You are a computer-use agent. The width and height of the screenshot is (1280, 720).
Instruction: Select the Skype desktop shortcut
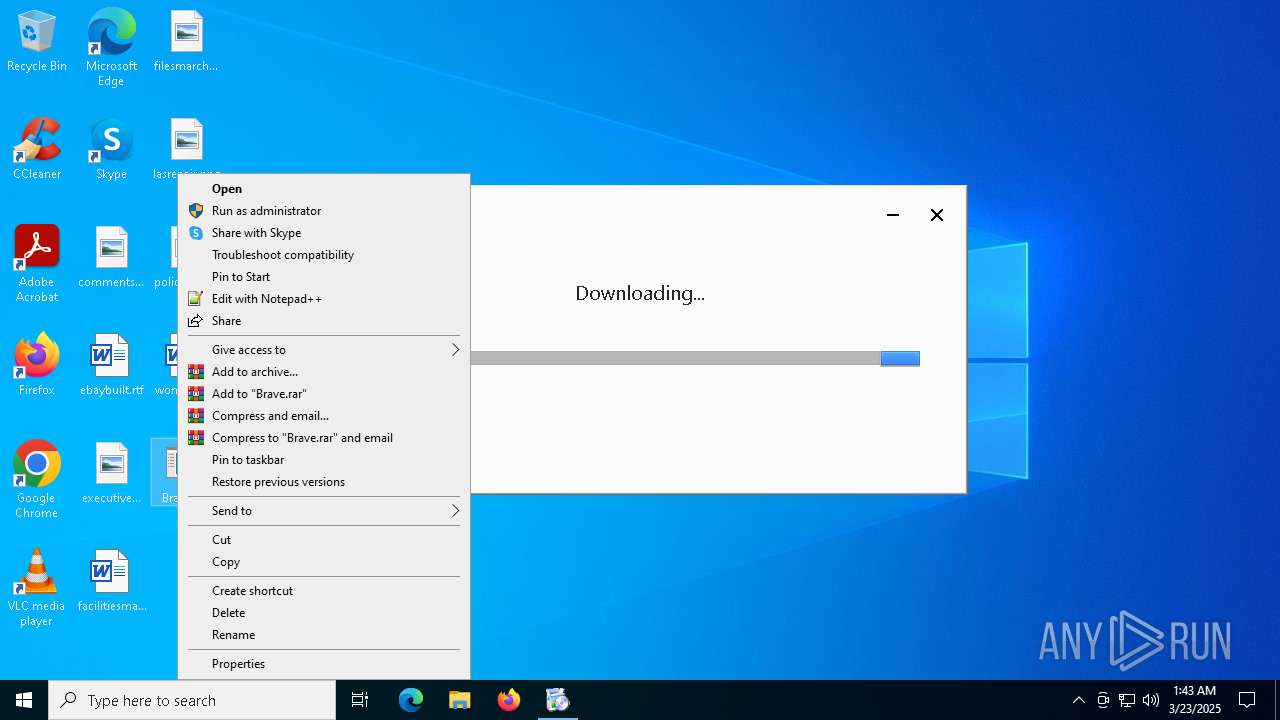point(111,150)
